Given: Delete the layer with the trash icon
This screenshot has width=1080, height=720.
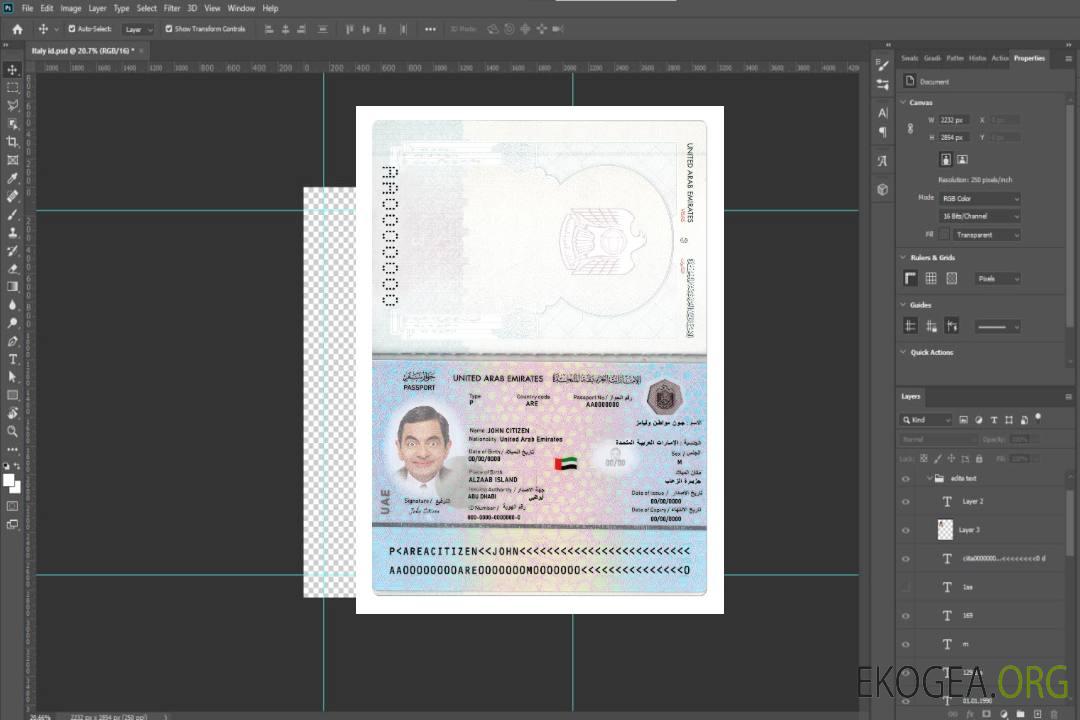Looking at the screenshot, I should pos(1054,714).
